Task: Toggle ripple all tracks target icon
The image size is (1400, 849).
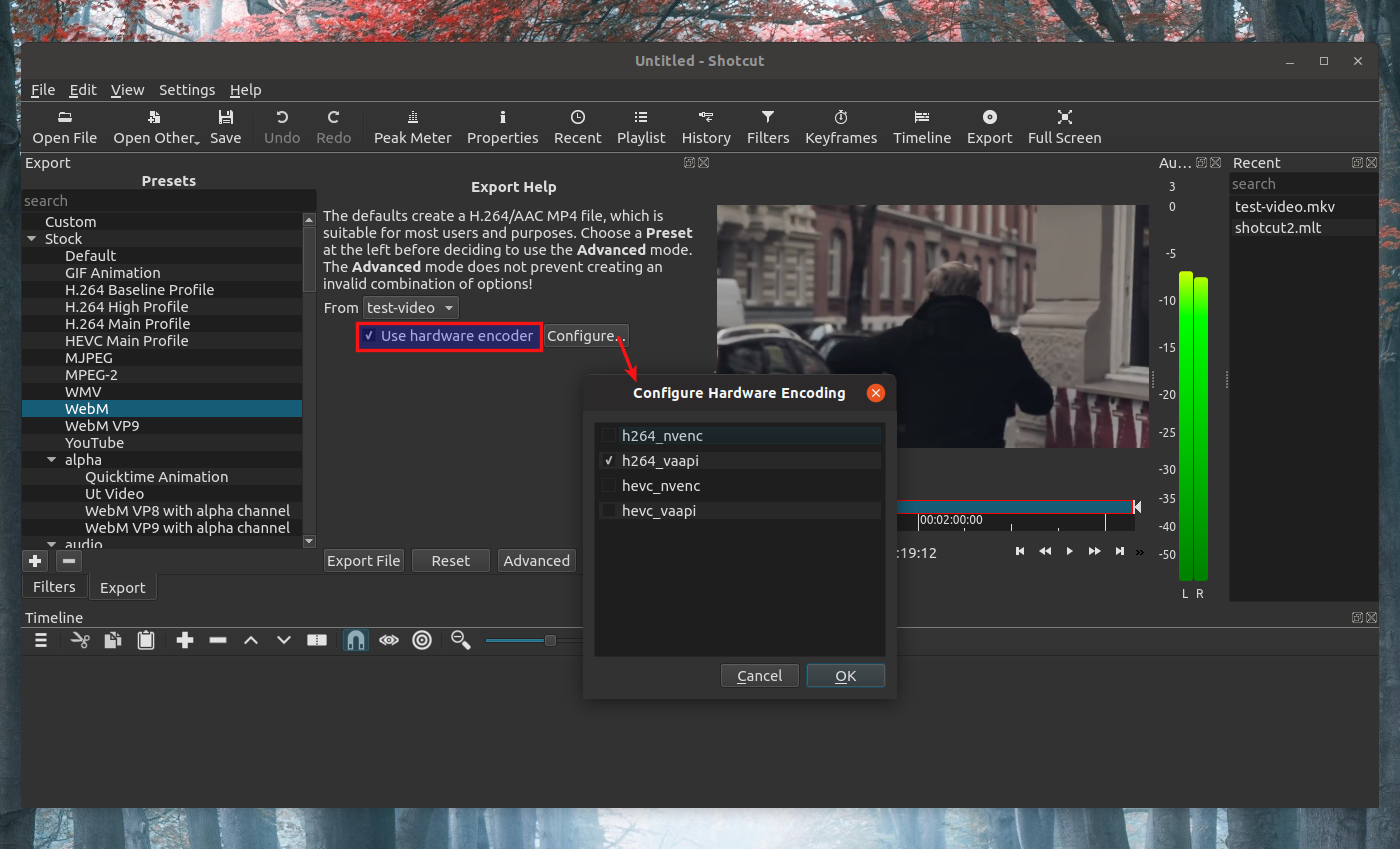Action: [x=422, y=640]
